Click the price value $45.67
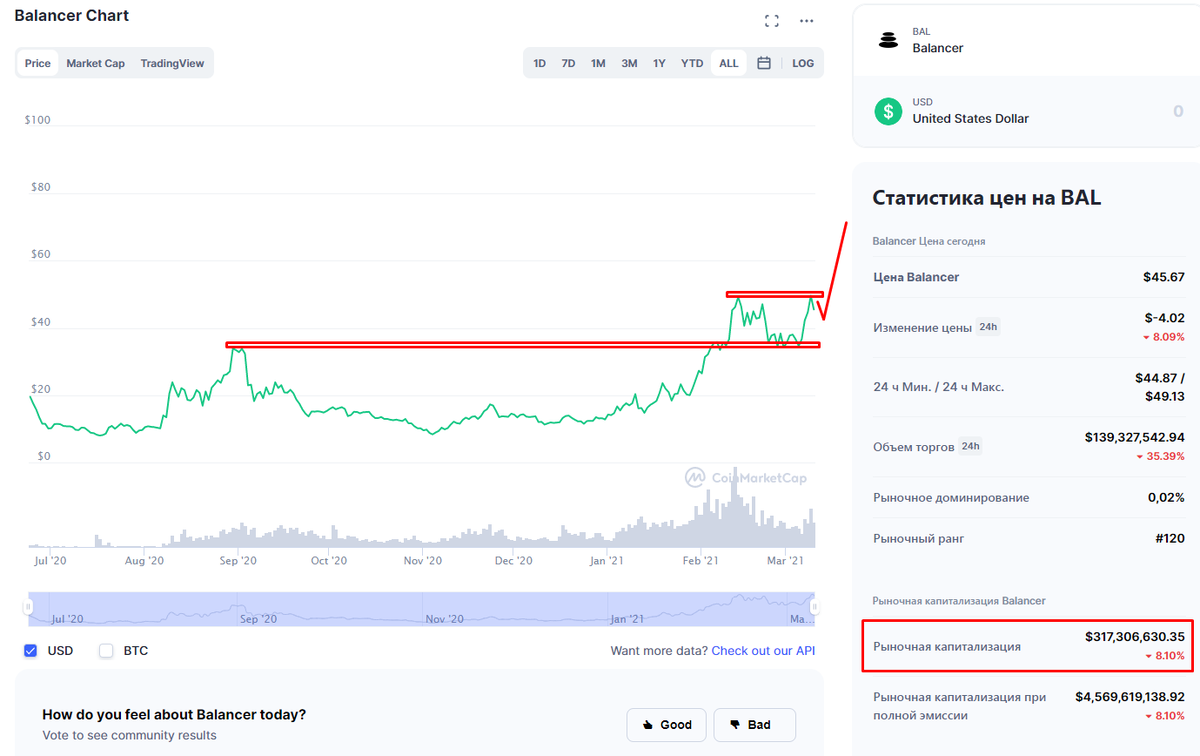Image resolution: width=1200 pixels, height=756 pixels. [1164, 277]
